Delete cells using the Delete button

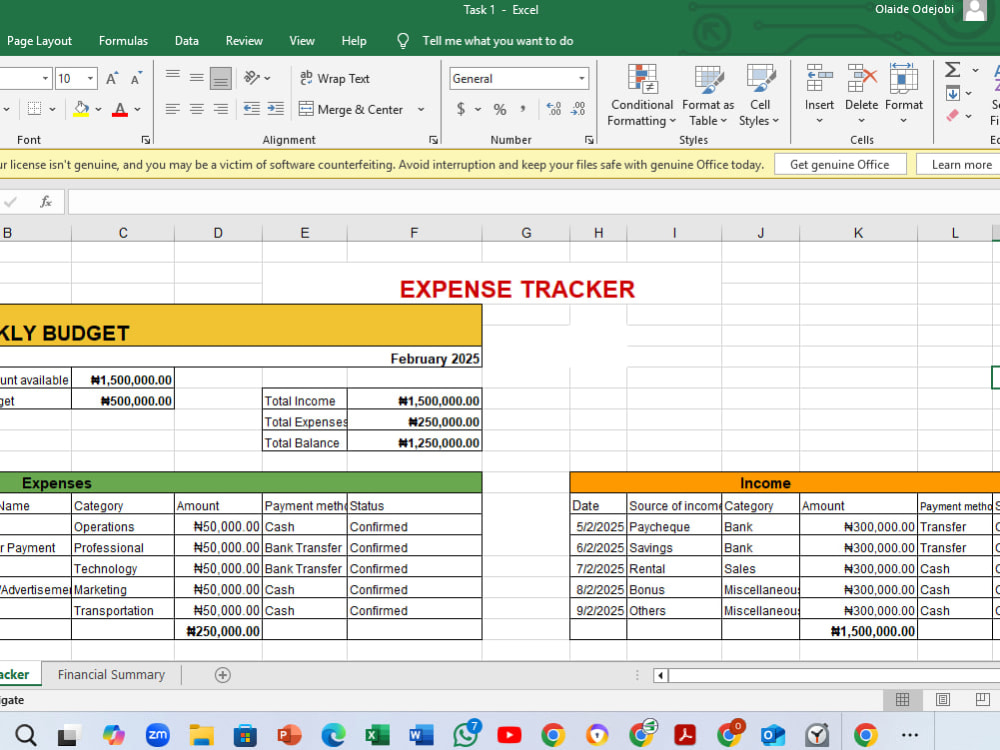click(x=862, y=96)
